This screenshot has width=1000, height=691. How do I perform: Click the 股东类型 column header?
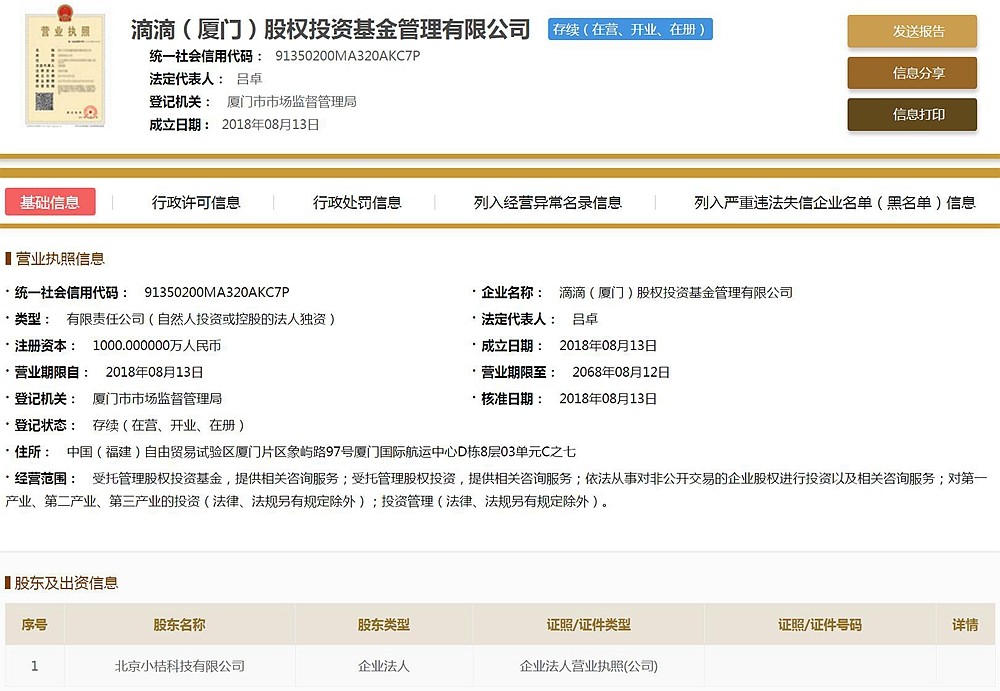pyautogui.click(x=384, y=624)
